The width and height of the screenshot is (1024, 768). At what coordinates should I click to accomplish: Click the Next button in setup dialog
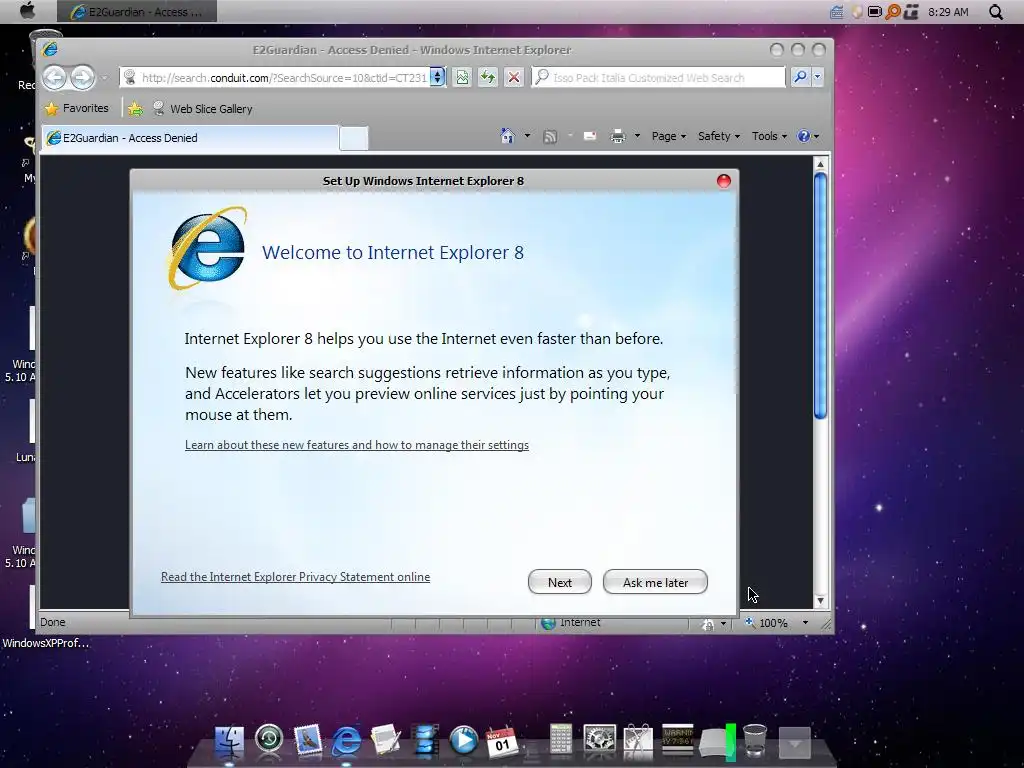[x=560, y=582]
